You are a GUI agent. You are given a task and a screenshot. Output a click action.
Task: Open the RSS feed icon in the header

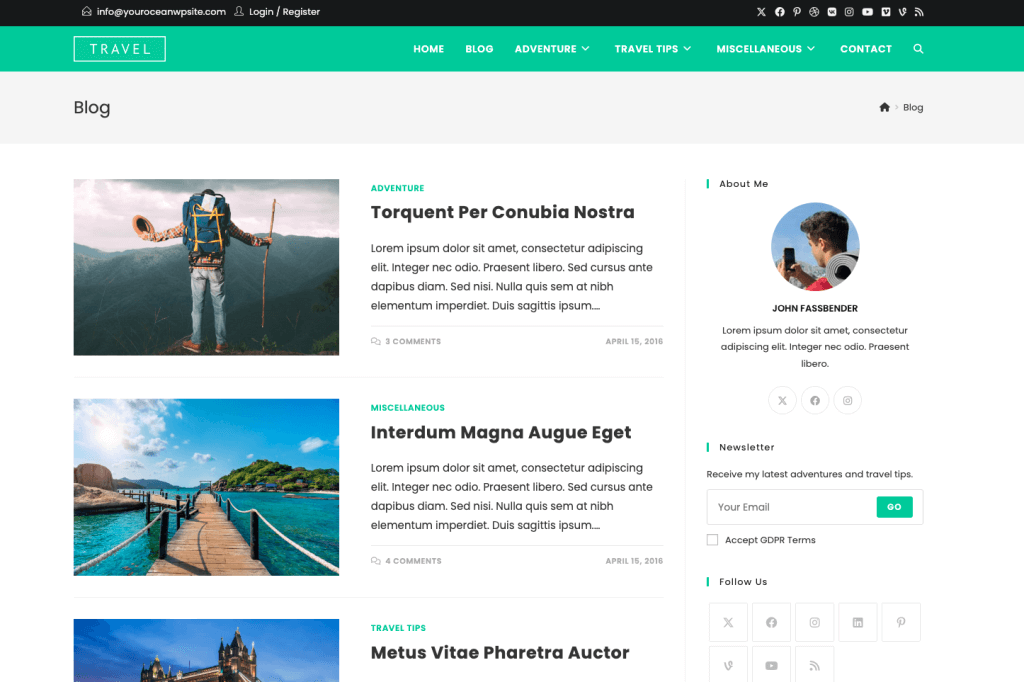[920, 11]
